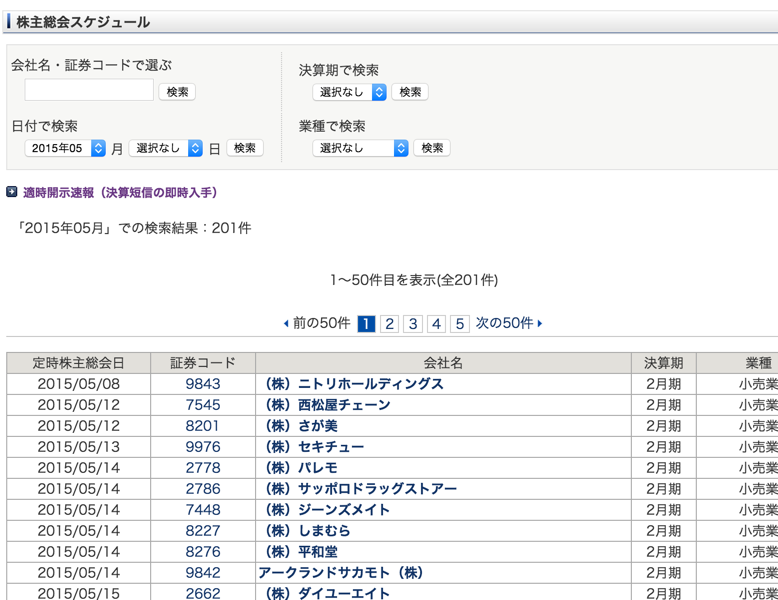Image resolution: width=778 pixels, height=600 pixels.
Task: Click the 1〜50件目を表示 text
Action: coord(414,280)
